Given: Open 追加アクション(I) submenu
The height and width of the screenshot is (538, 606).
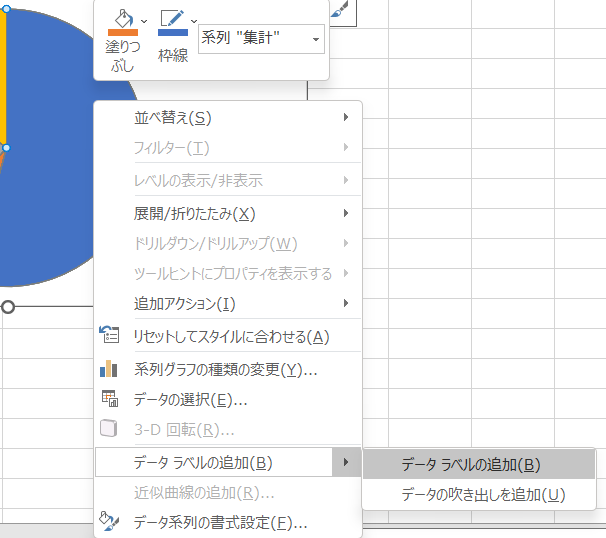Looking at the screenshot, I should click(x=228, y=303).
